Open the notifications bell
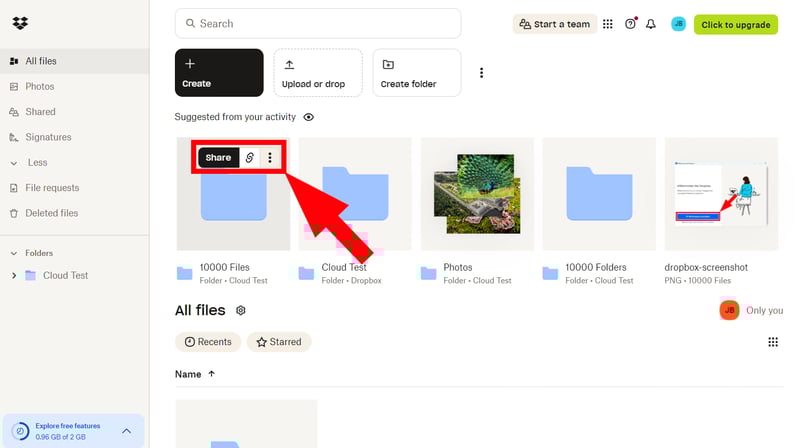Image resolution: width=800 pixels, height=448 pixels. coord(651,24)
